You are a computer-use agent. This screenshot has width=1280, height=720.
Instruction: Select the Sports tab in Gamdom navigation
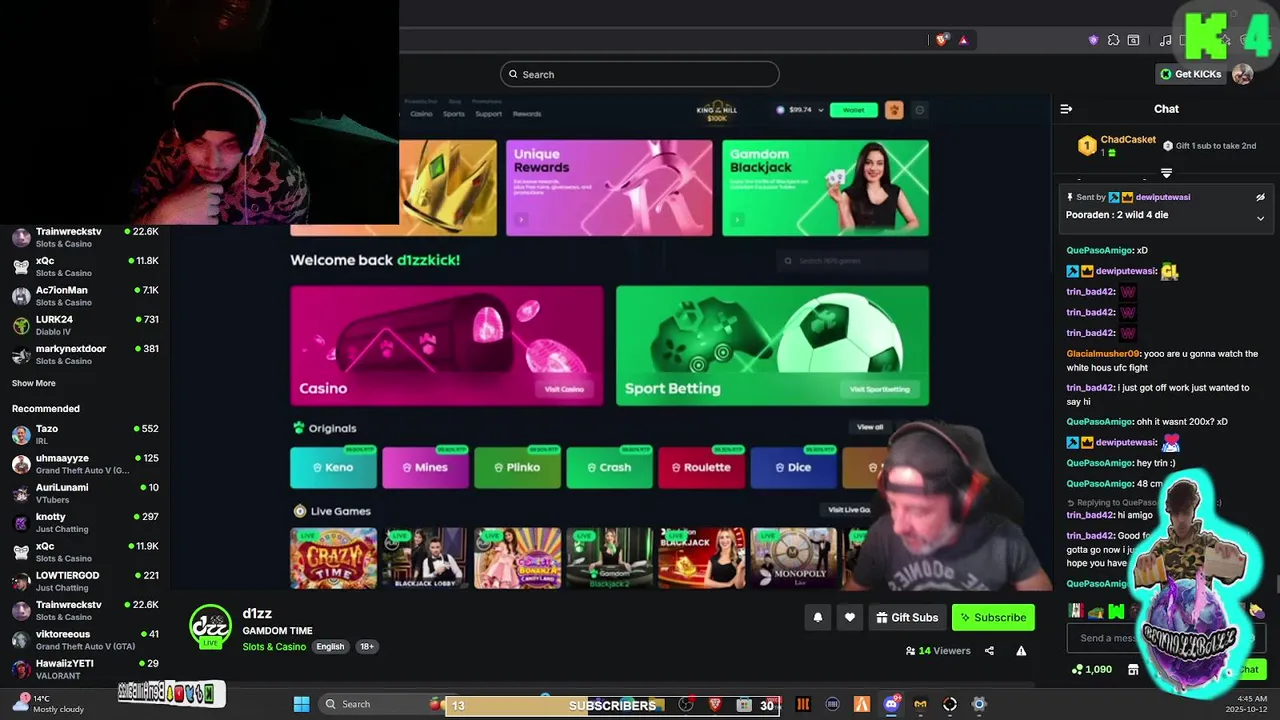454,114
